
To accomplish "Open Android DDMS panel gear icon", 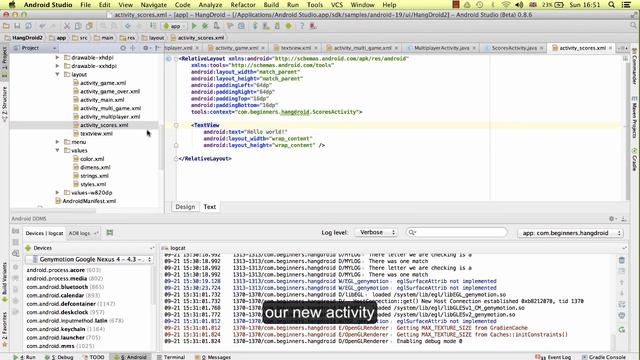I will click(x=612, y=219).
